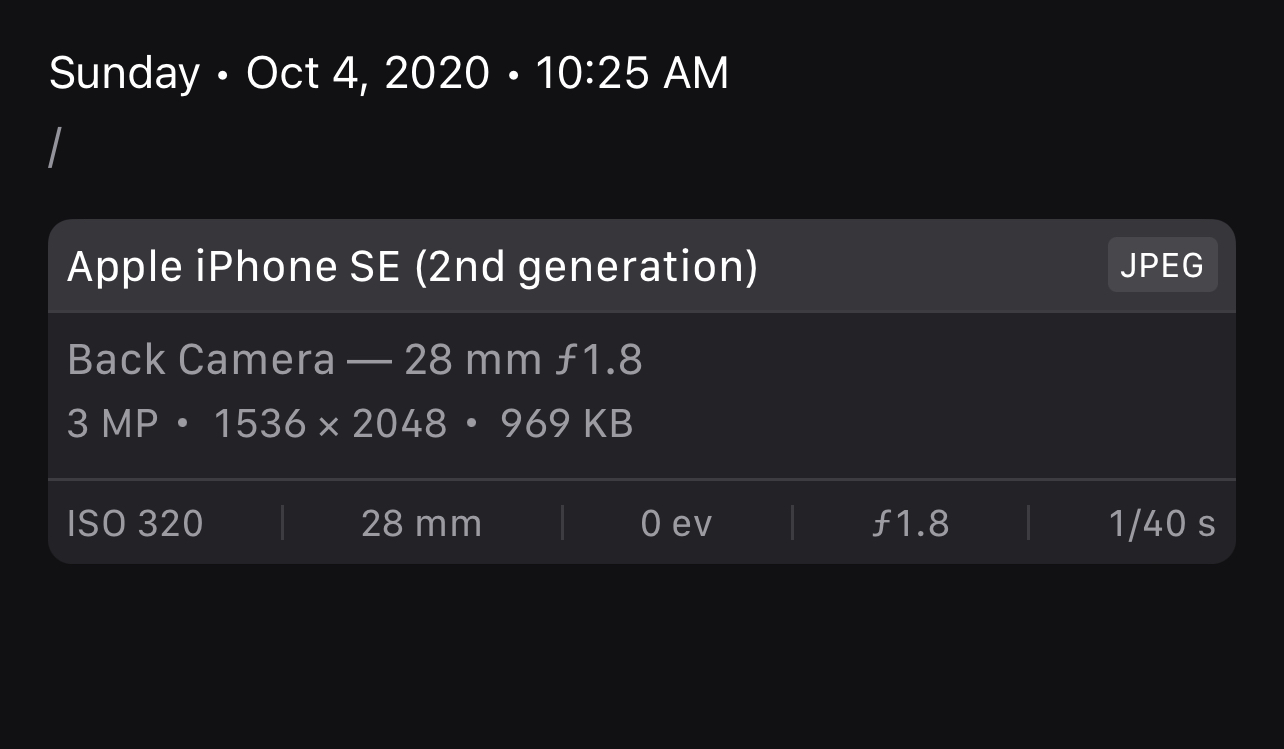Click the 28 mm value in bottom row
The image size is (1284, 749).
coord(421,523)
